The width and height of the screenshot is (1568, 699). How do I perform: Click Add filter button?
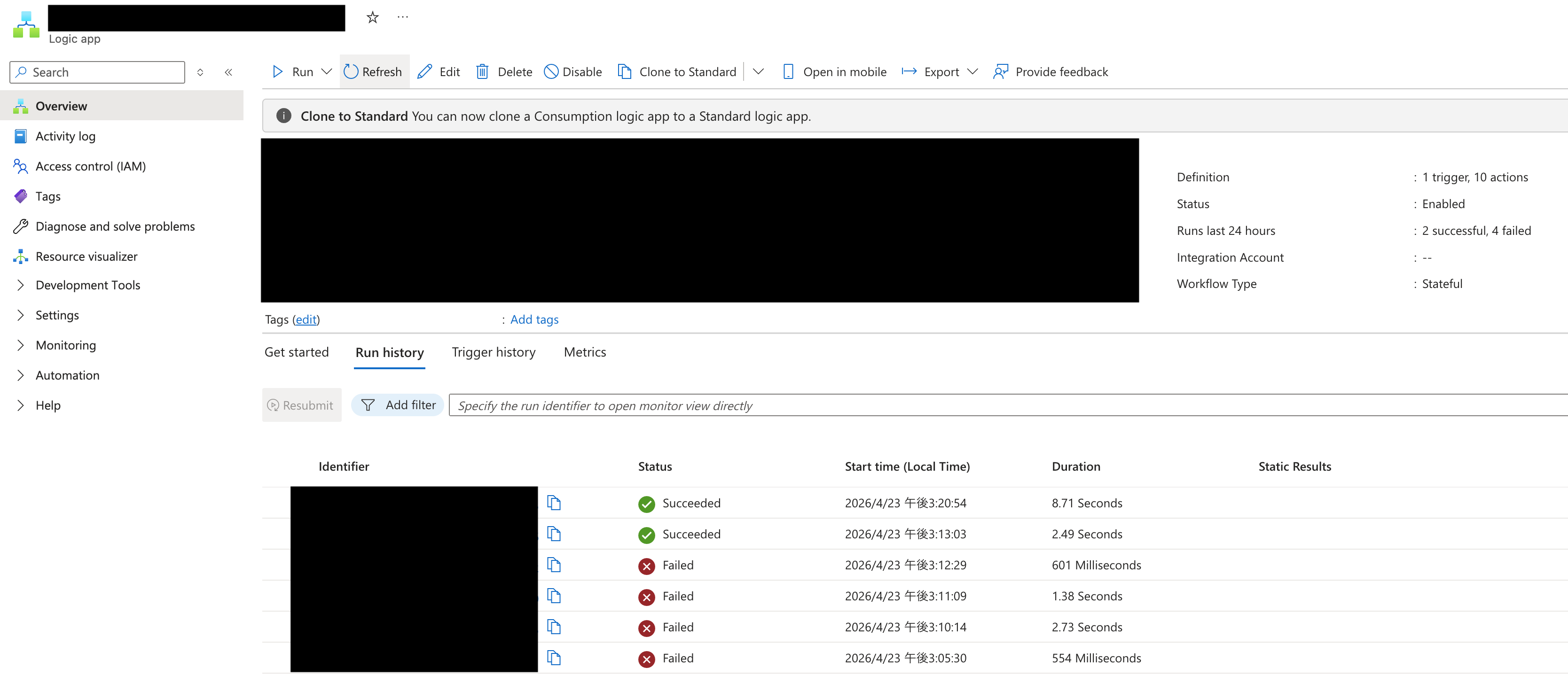tap(398, 405)
